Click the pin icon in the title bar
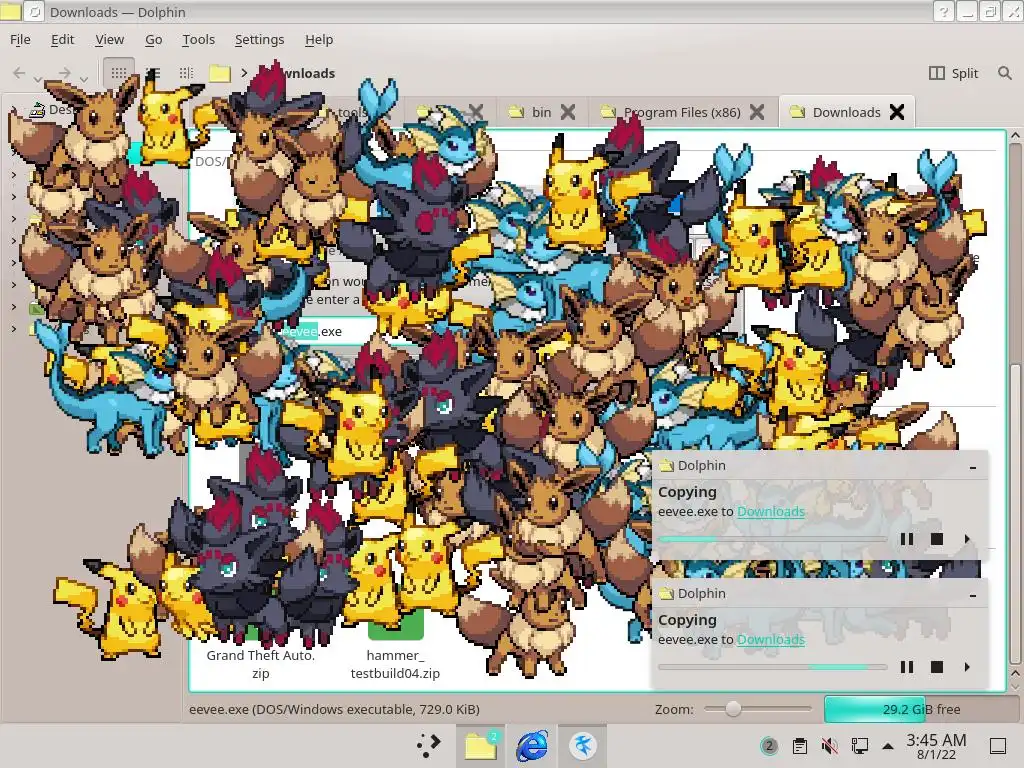The width and height of the screenshot is (1024, 768). point(35,12)
